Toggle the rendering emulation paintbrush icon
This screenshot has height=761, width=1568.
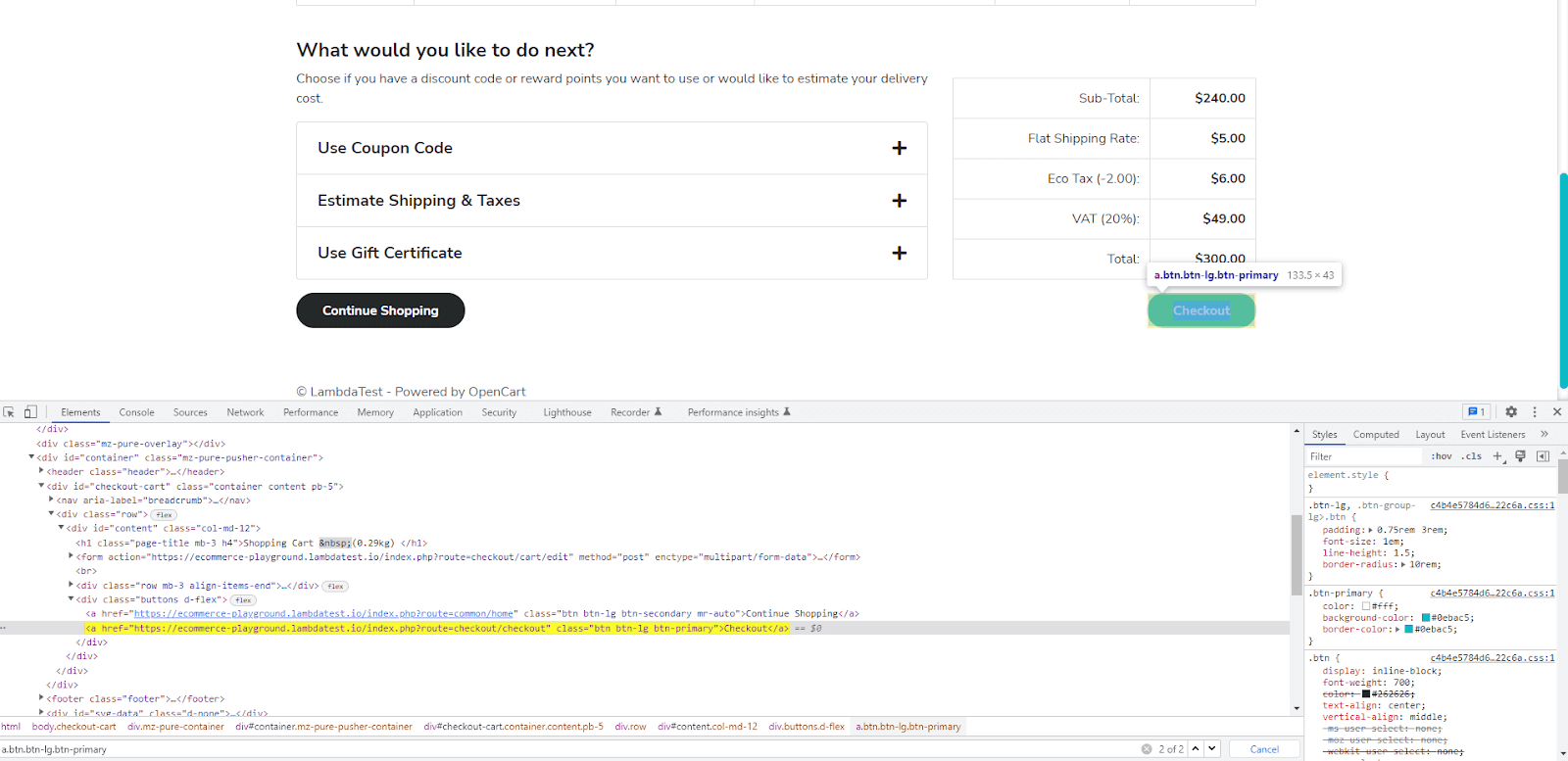coord(1520,456)
